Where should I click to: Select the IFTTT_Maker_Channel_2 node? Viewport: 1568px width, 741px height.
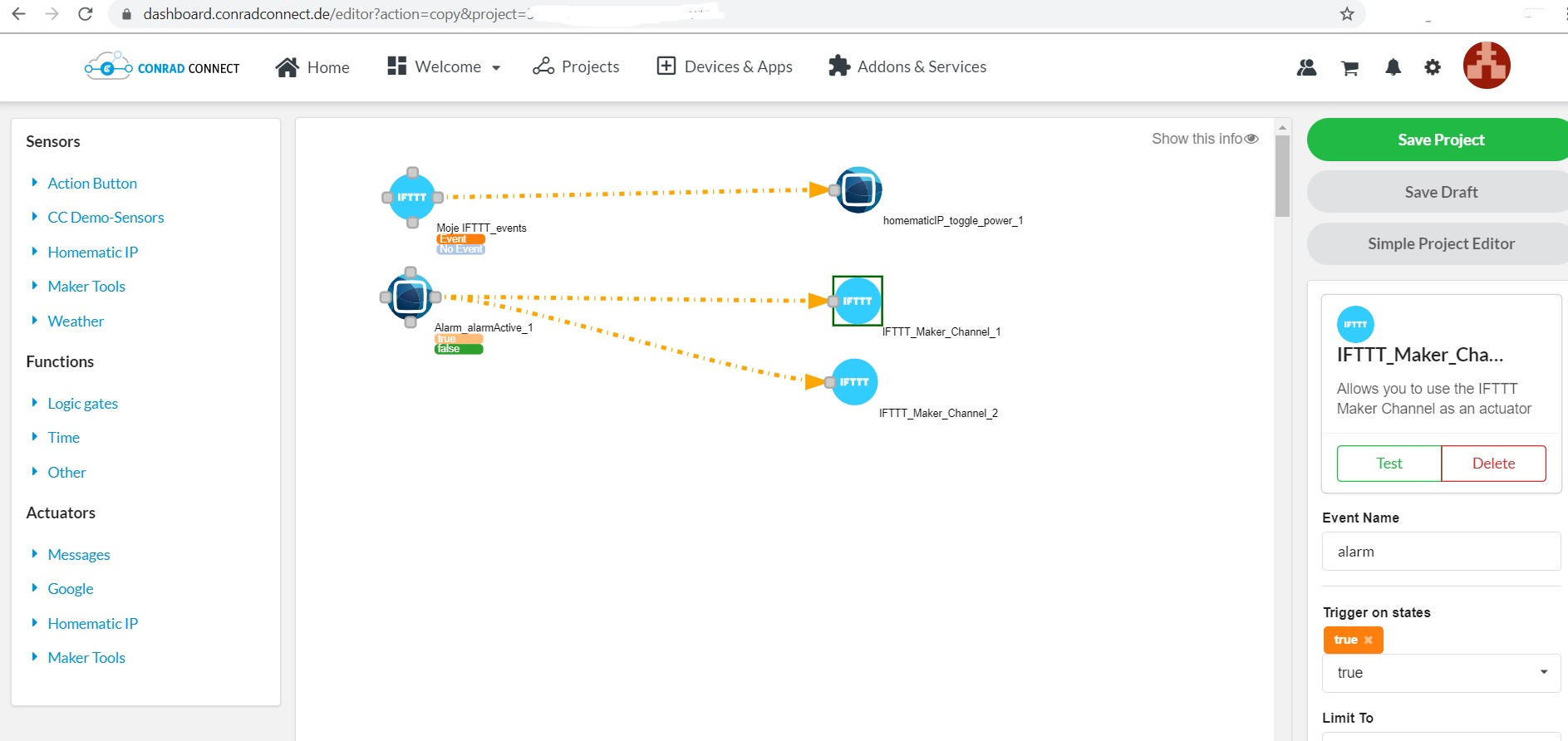tap(854, 382)
